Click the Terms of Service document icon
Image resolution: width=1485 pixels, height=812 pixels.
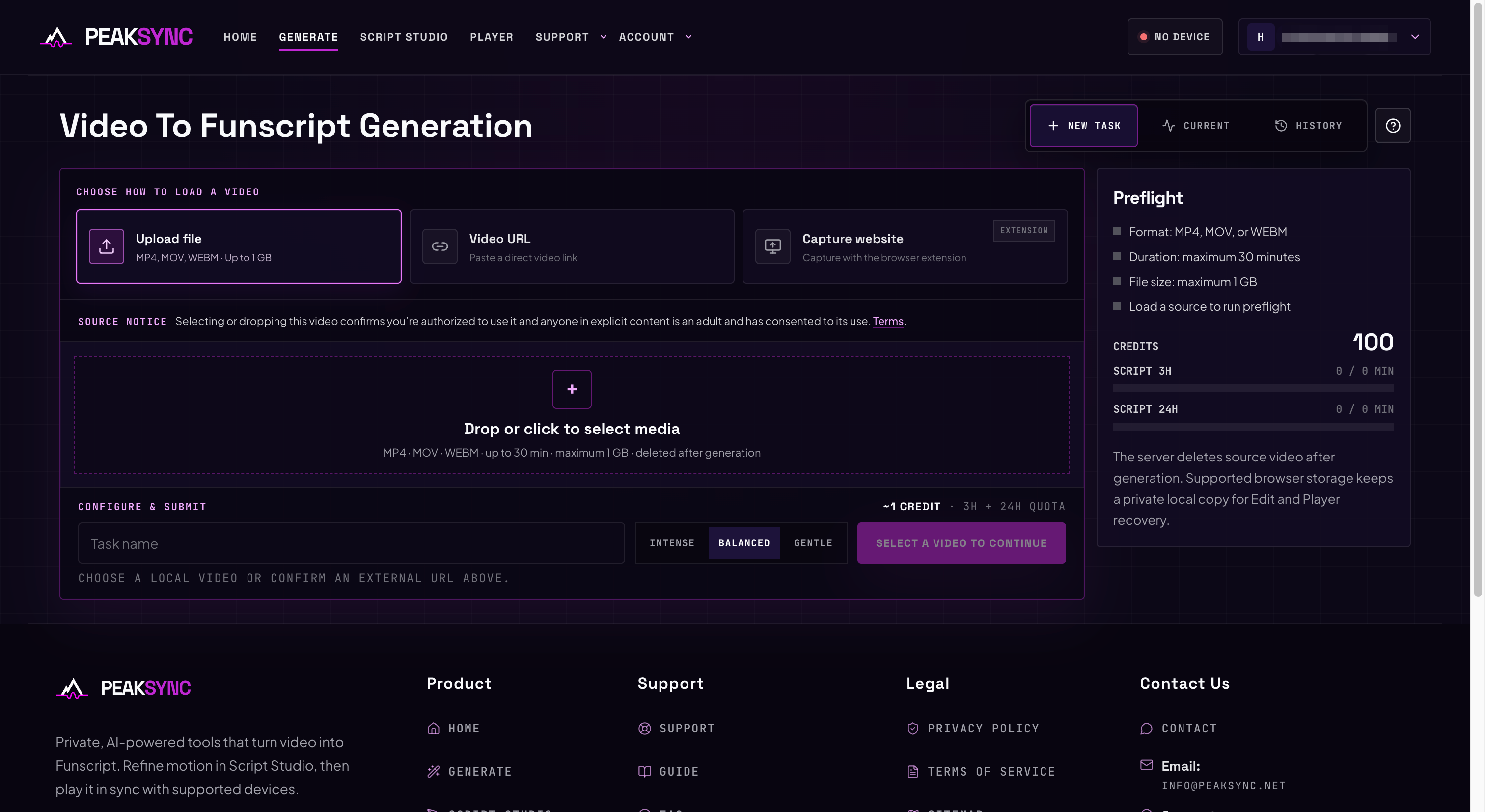(x=912, y=772)
